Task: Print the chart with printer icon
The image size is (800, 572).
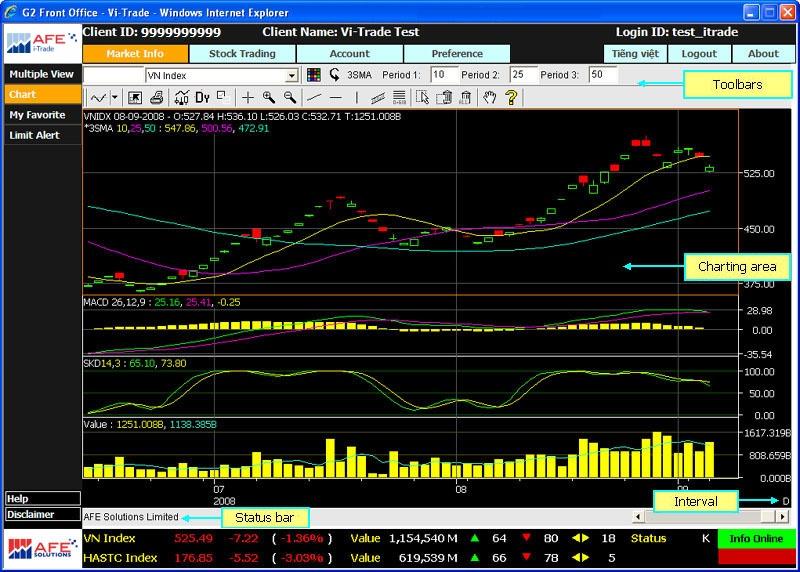Action: (x=157, y=97)
